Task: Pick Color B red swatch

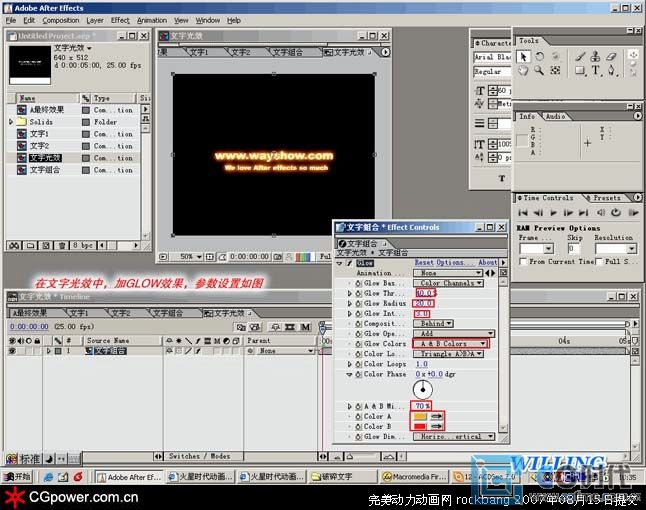Action: point(420,426)
